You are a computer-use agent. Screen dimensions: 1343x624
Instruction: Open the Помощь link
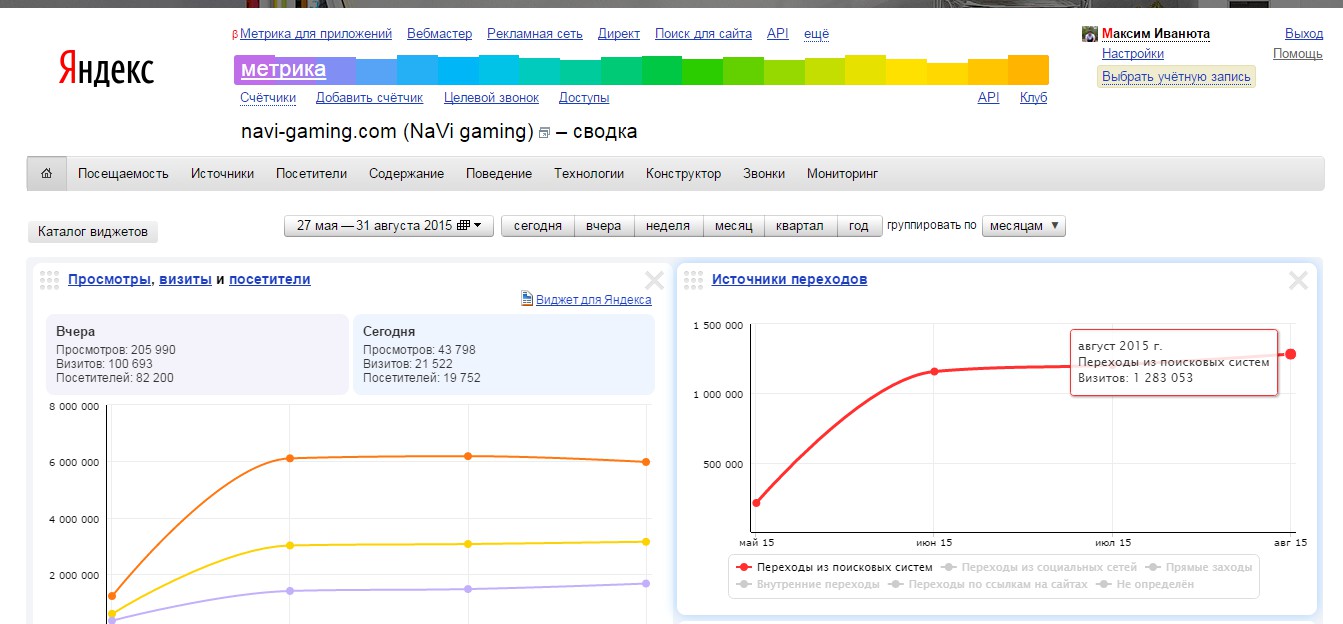coord(1298,54)
